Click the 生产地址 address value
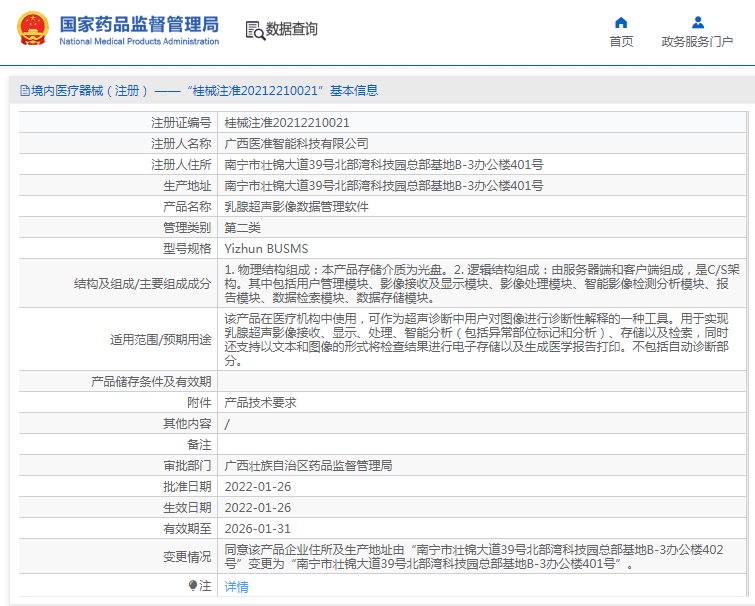Viewport: 755px width, 606px height. point(384,186)
